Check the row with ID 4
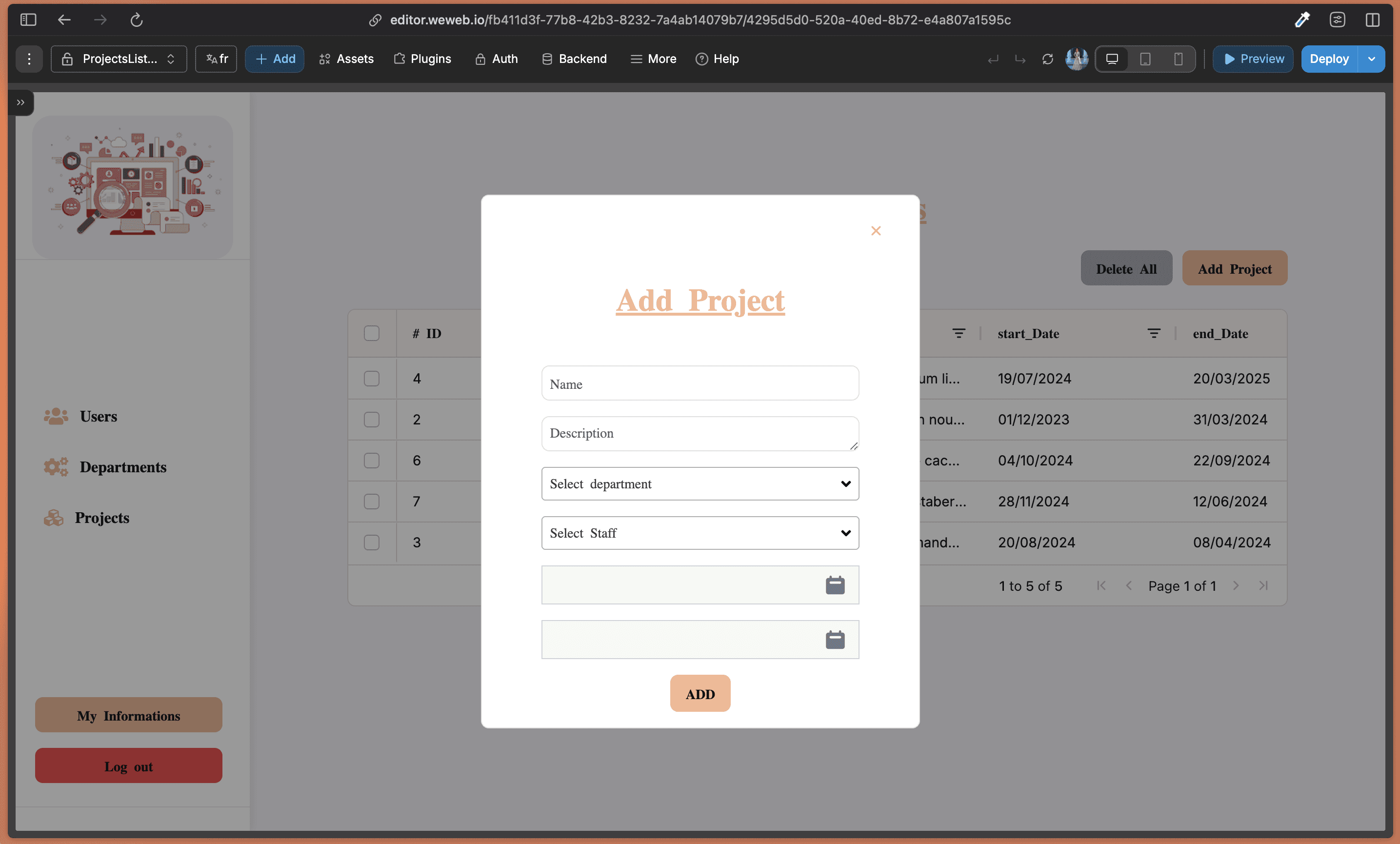1400x844 pixels. (x=372, y=379)
